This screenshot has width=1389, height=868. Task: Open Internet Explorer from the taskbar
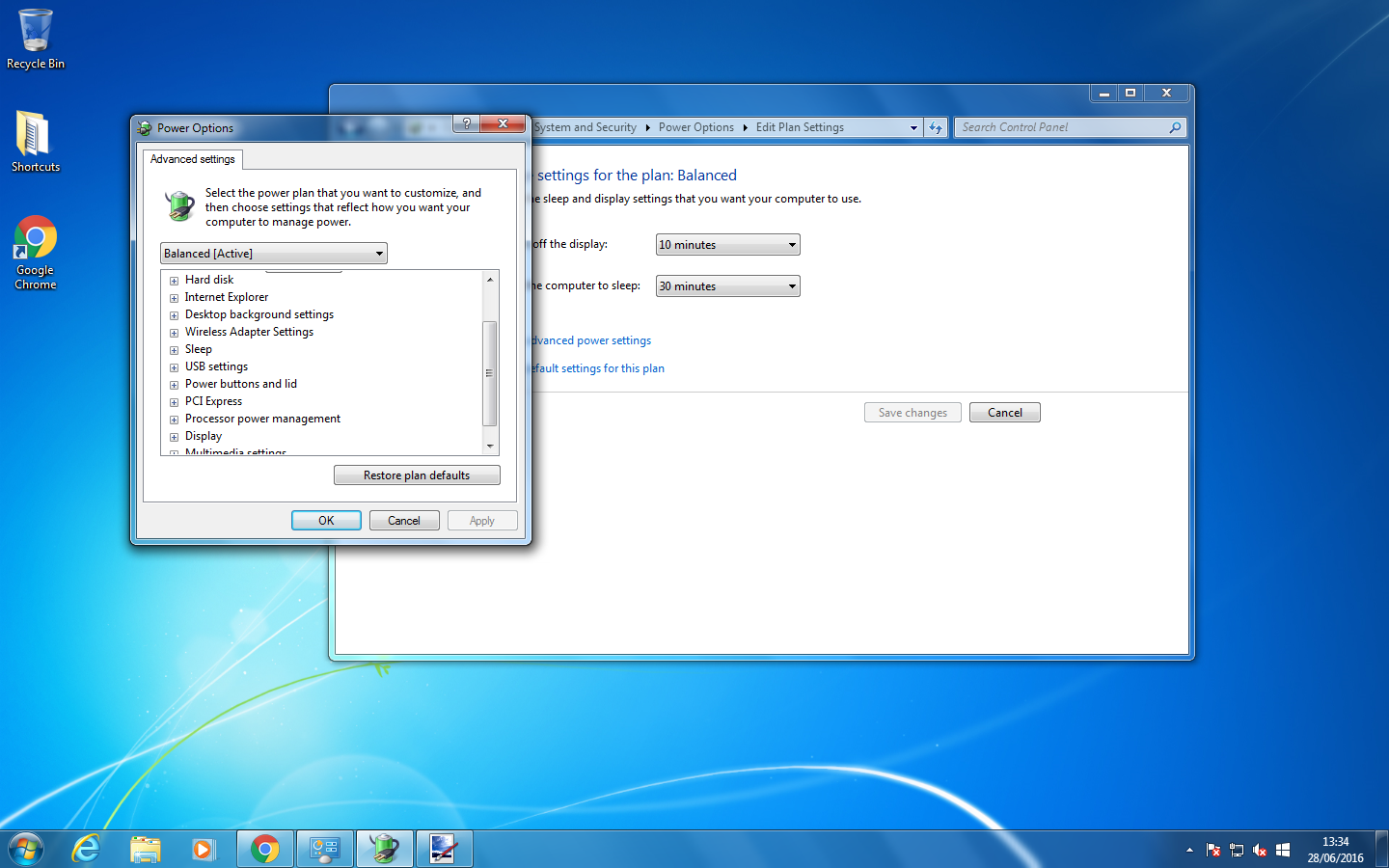(x=87, y=849)
